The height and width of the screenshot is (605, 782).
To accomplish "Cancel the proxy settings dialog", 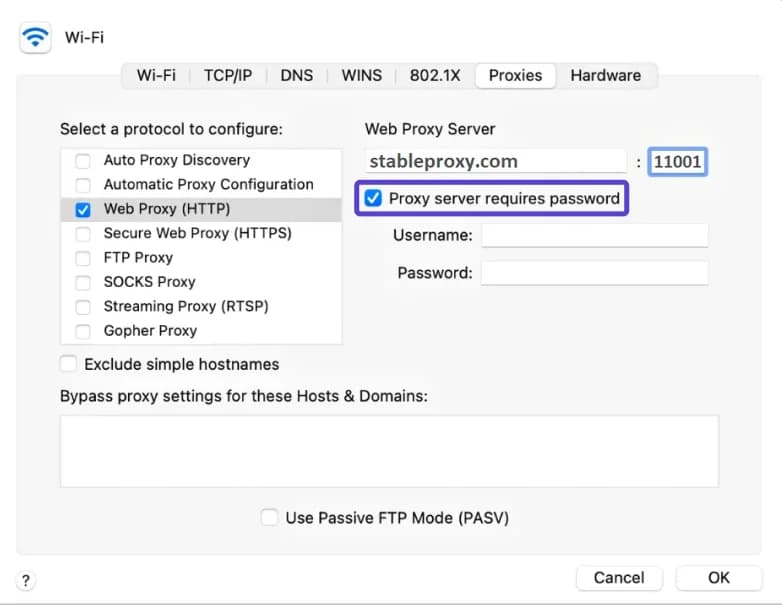I will [619, 578].
